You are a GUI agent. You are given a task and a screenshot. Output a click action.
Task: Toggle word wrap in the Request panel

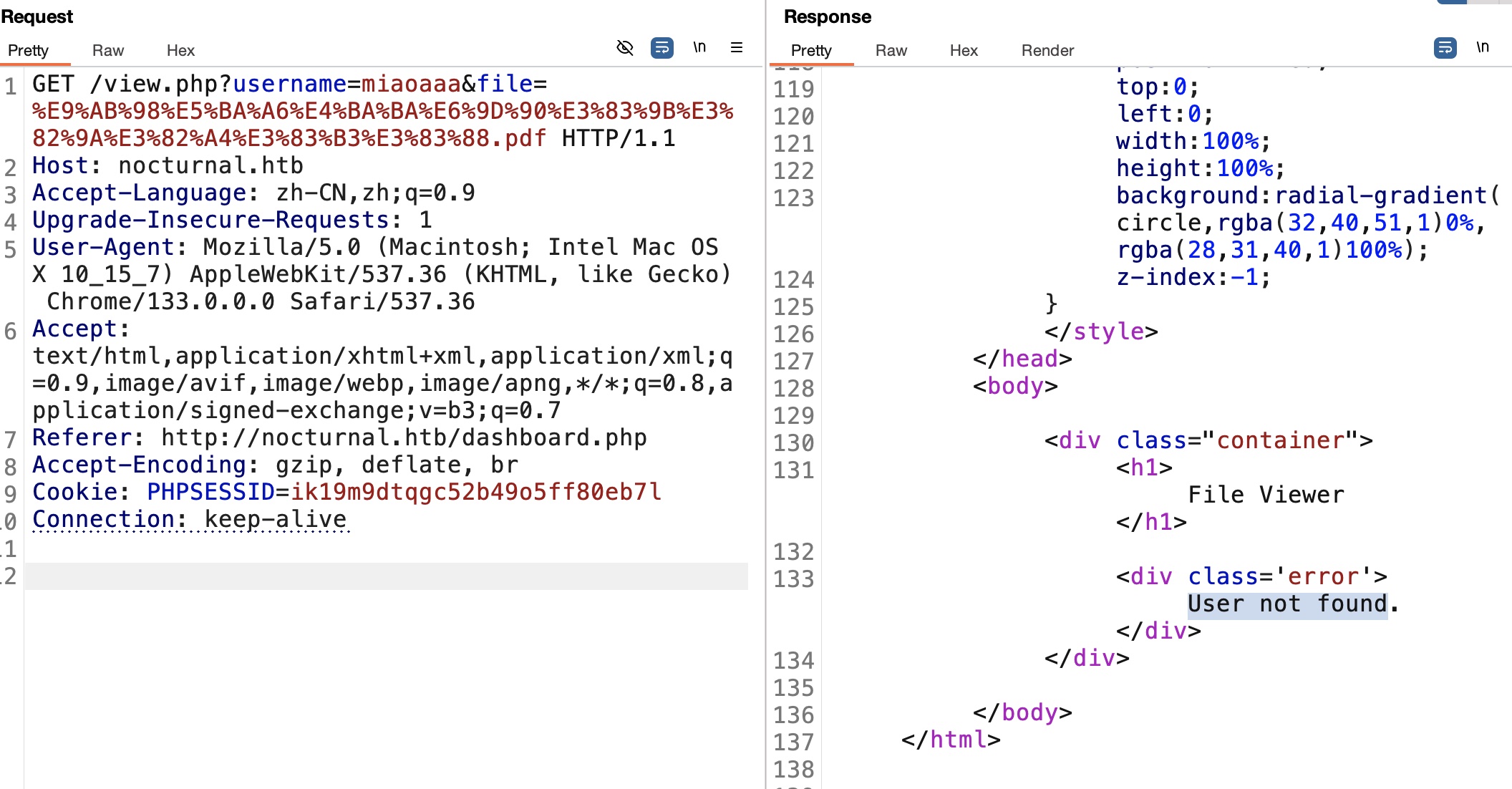pyautogui.click(x=661, y=48)
